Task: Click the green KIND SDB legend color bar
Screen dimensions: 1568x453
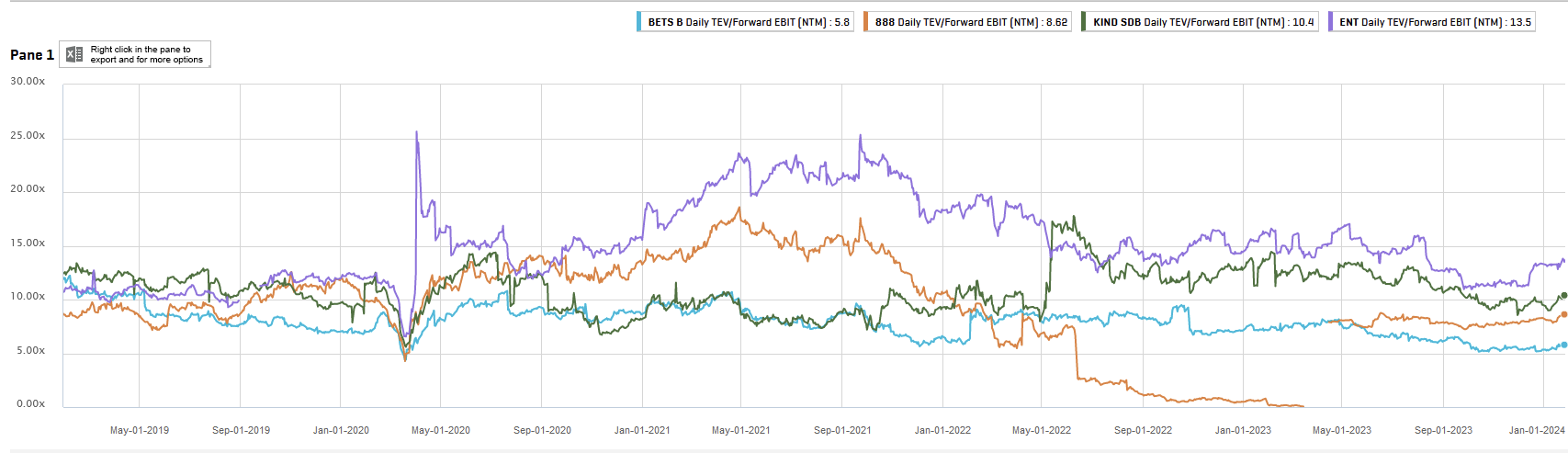Action: click(x=1084, y=22)
